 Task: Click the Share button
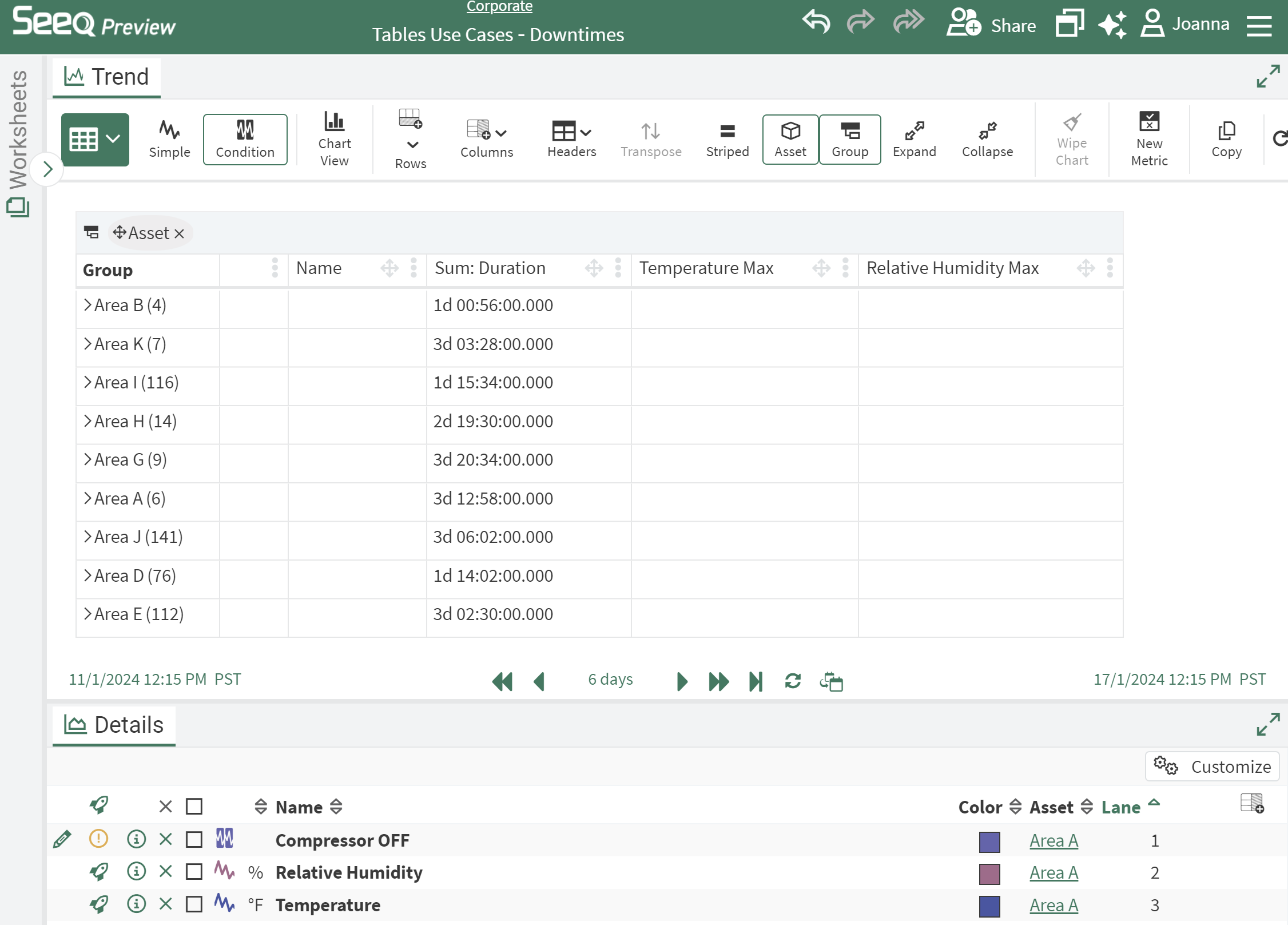[991, 25]
